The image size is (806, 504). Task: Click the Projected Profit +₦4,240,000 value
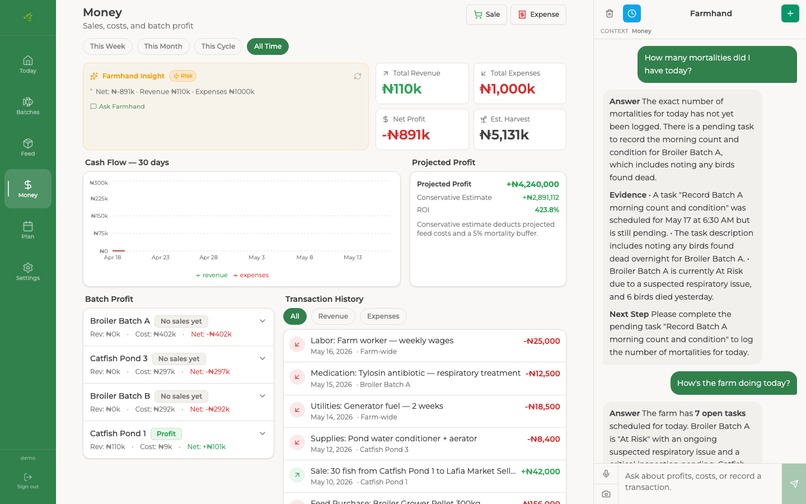point(533,184)
